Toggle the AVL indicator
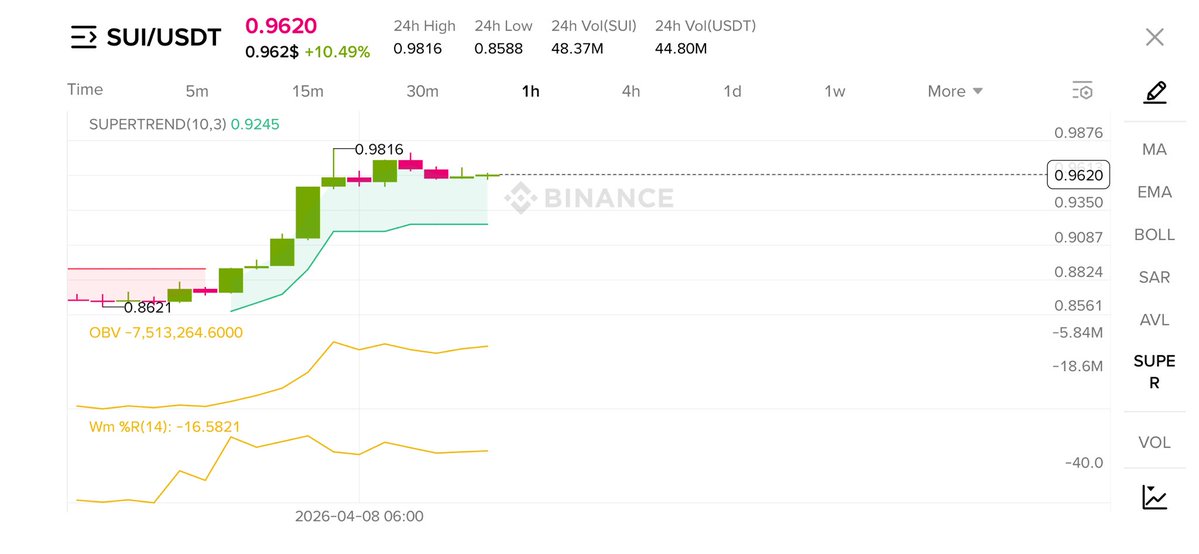 point(1155,320)
